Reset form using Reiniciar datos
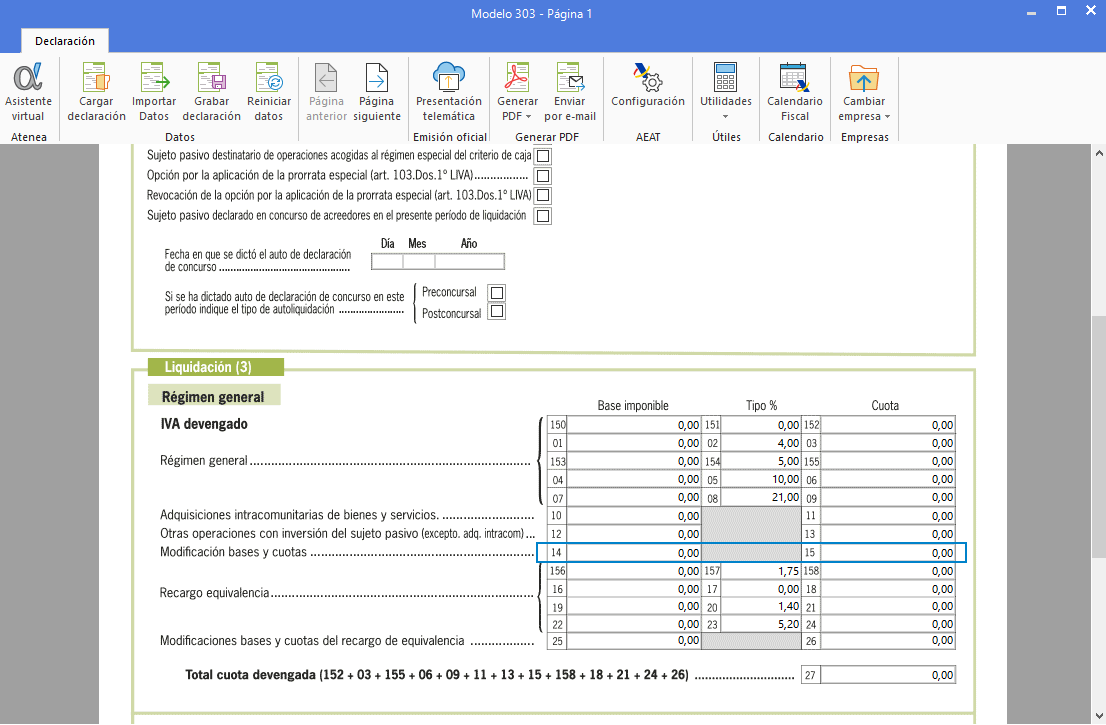This screenshot has height=725, width=1106. pyautogui.click(x=269, y=92)
